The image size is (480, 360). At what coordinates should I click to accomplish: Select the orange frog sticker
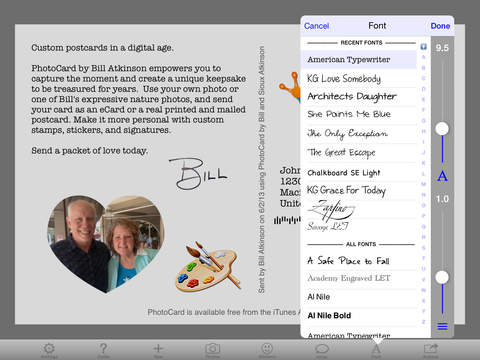pos(290,88)
